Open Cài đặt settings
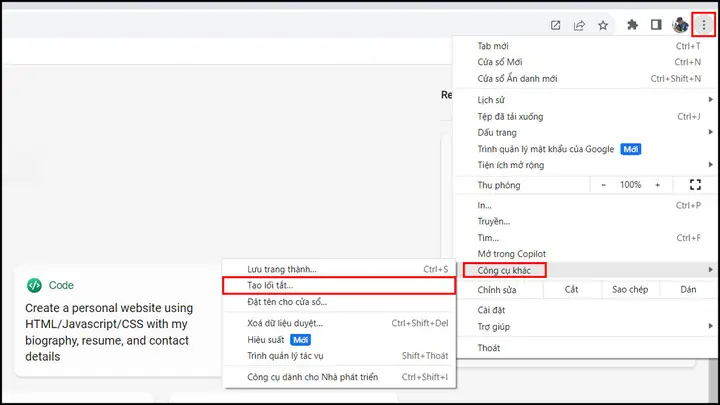 [x=586, y=310]
